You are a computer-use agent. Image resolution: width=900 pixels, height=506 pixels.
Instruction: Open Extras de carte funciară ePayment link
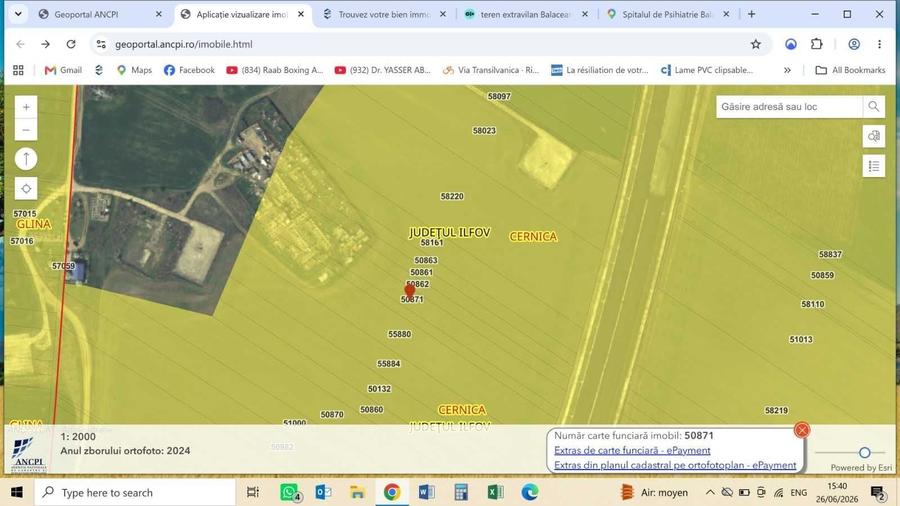tap(632, 450)
